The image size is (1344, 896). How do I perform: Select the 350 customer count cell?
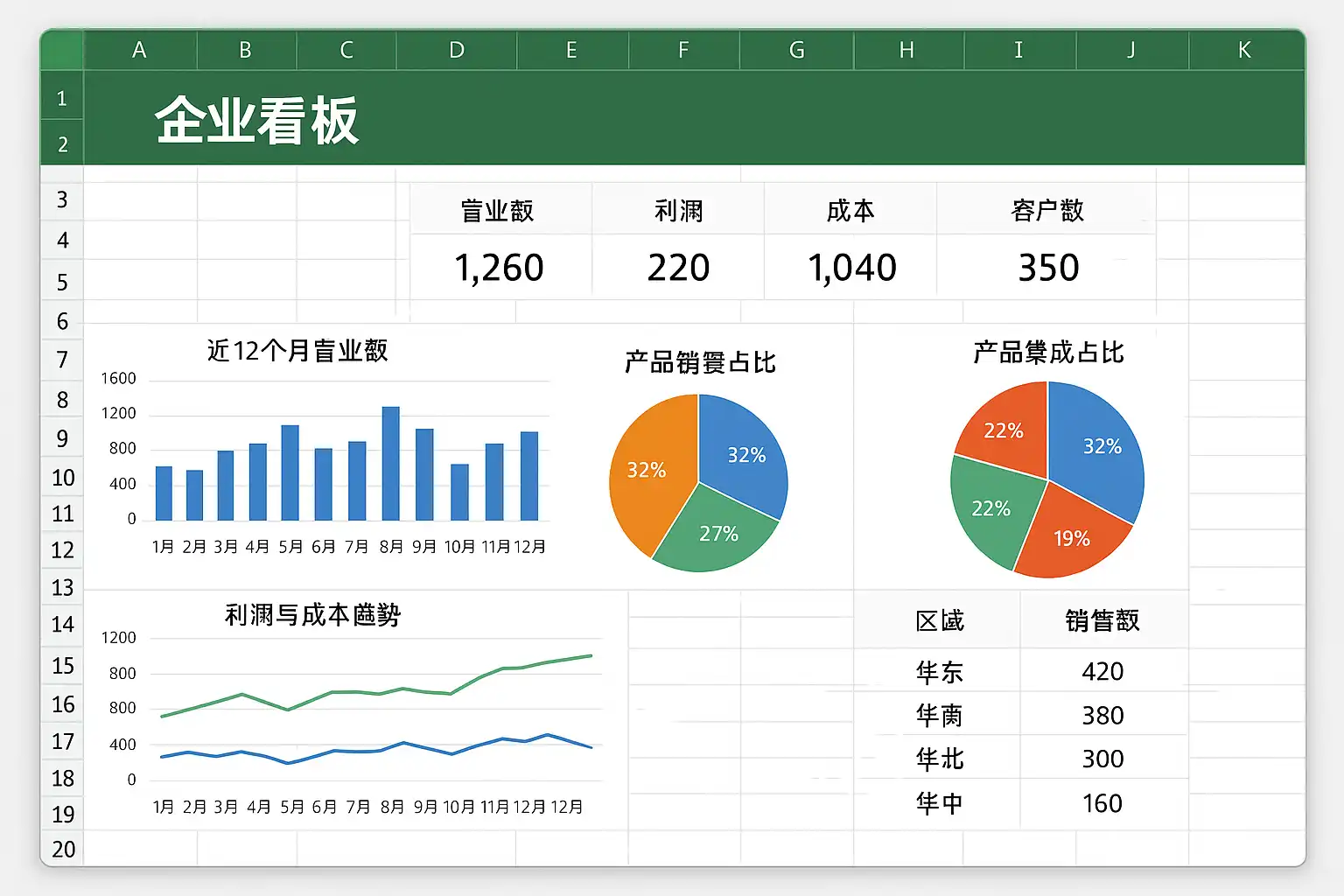[x=1047, y=268]
